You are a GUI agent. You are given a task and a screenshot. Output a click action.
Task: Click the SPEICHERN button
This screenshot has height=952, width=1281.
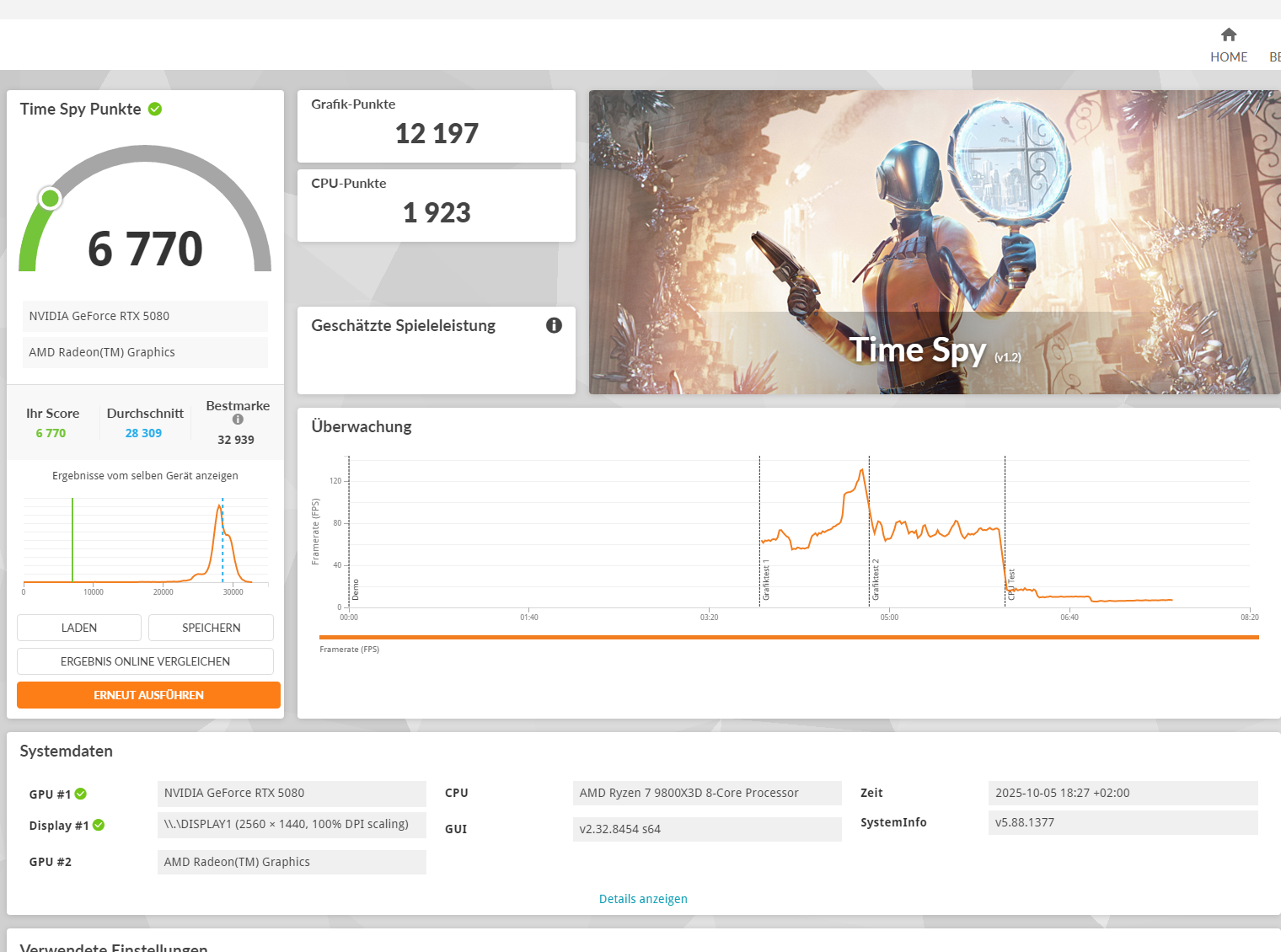click(x=212, y=628)
